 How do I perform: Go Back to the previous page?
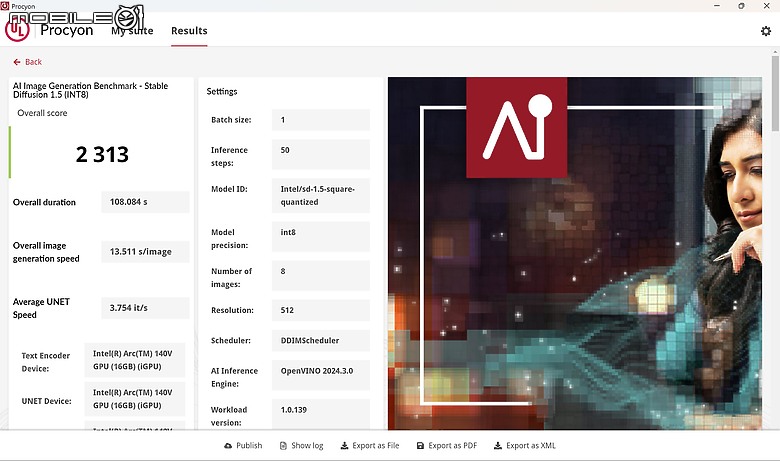(x=27, y=62)
